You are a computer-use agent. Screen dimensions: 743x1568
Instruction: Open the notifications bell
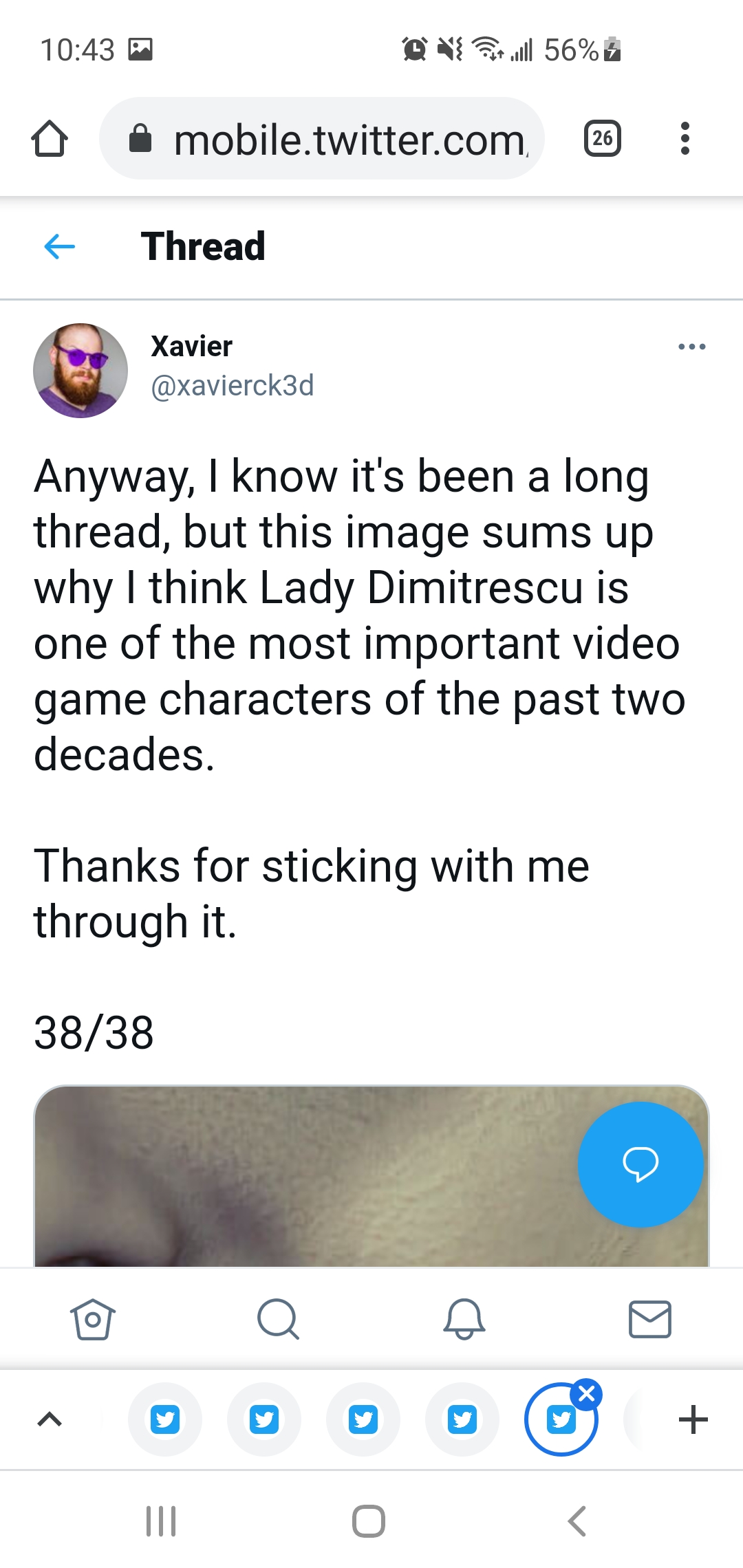click(464, 1319)
